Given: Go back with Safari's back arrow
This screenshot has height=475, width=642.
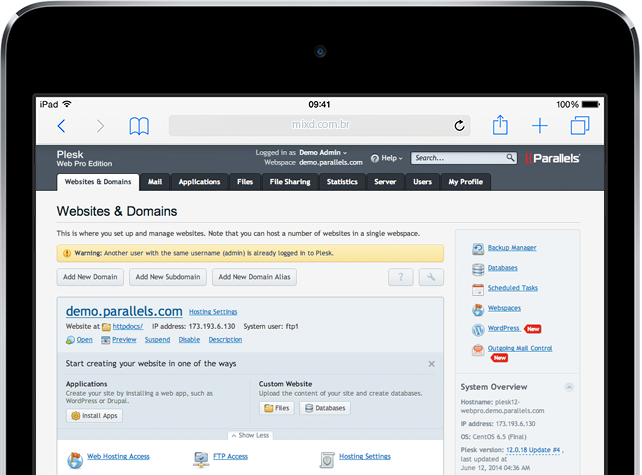Looking at the screenshot, I should coord(61,126).
